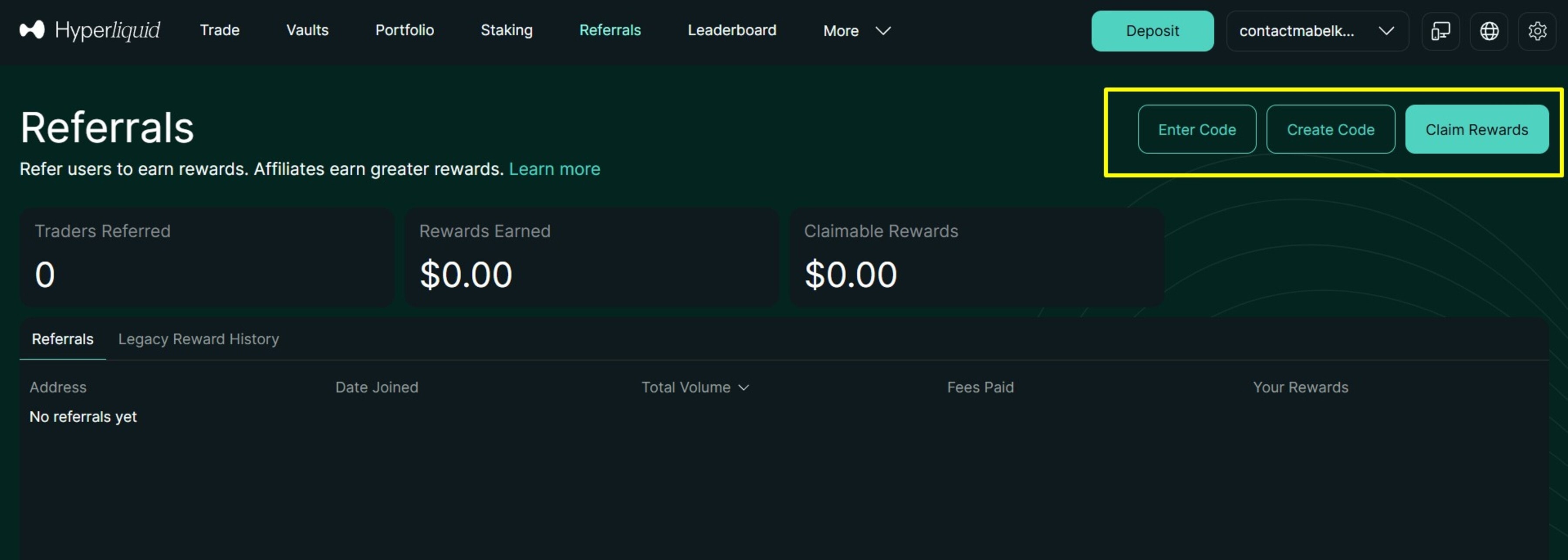Expand the More navigation menu
The width and height of the screenshot is (1568, 560).
[856, 31]
